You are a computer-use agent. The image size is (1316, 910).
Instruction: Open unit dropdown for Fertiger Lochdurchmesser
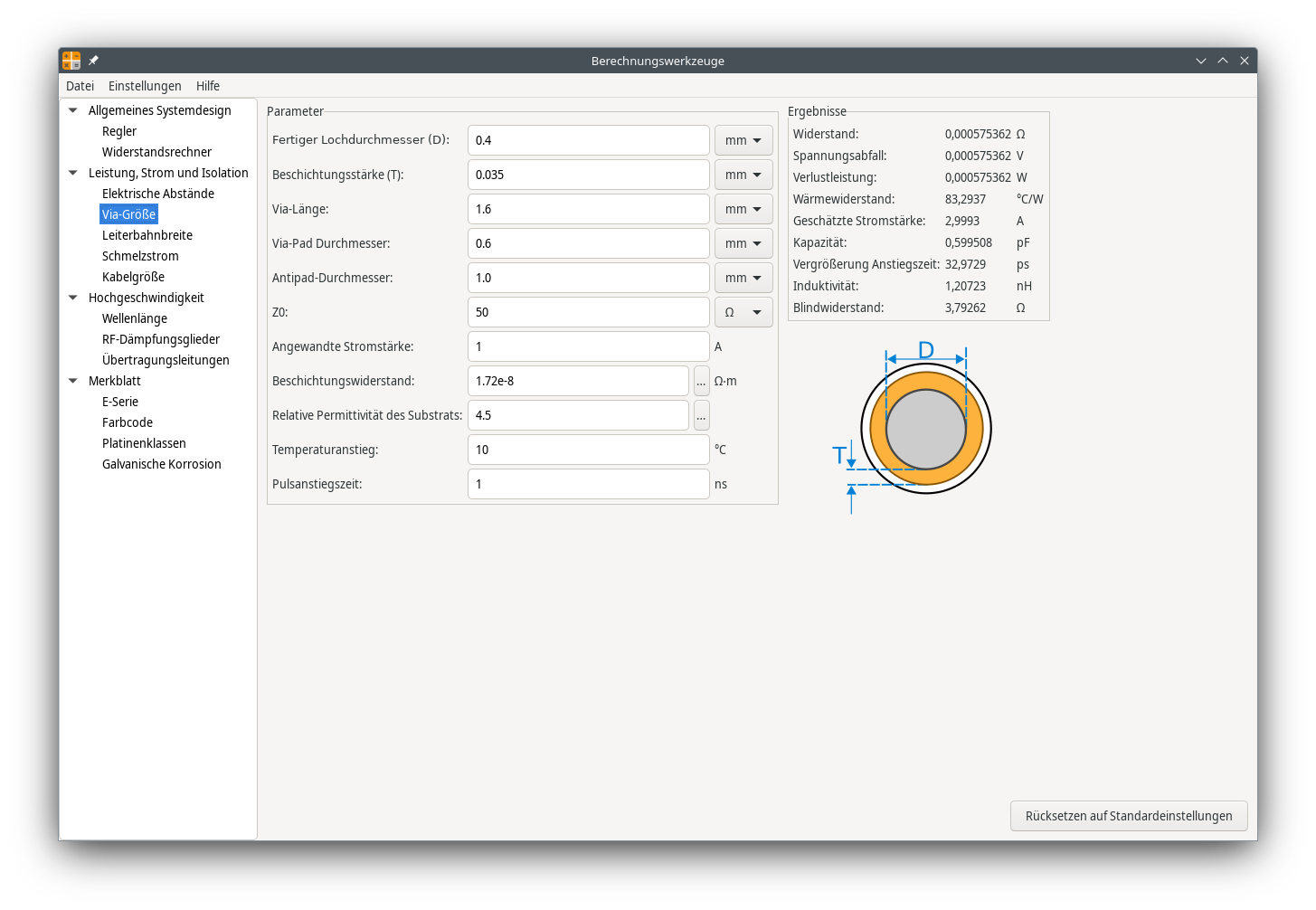pos(743,140)
